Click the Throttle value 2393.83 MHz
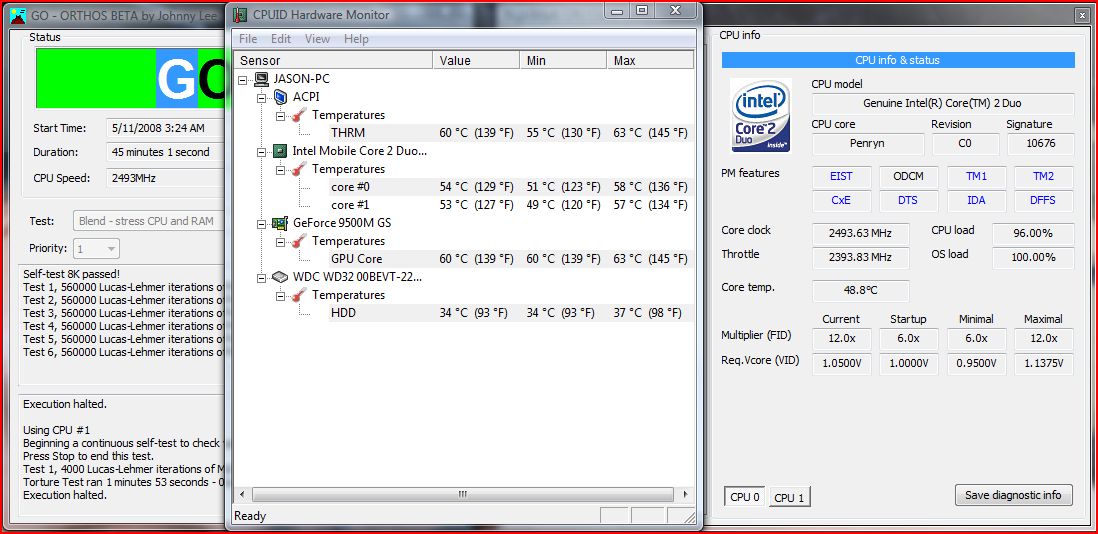The height and width of the screenshot is (534, 1098). (861, 257)
